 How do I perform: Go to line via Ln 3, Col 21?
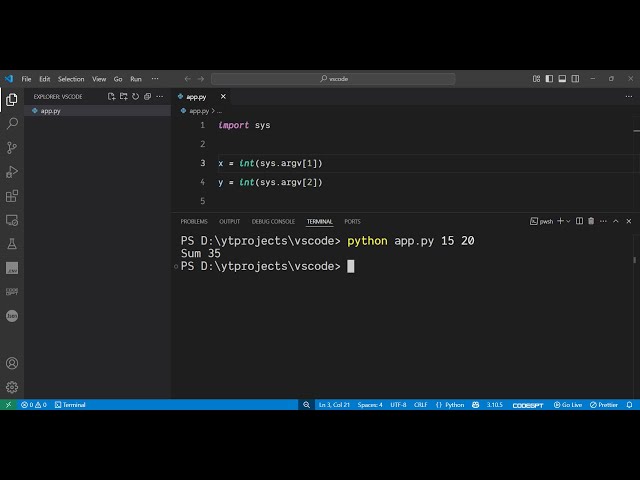tap(334, 404)
